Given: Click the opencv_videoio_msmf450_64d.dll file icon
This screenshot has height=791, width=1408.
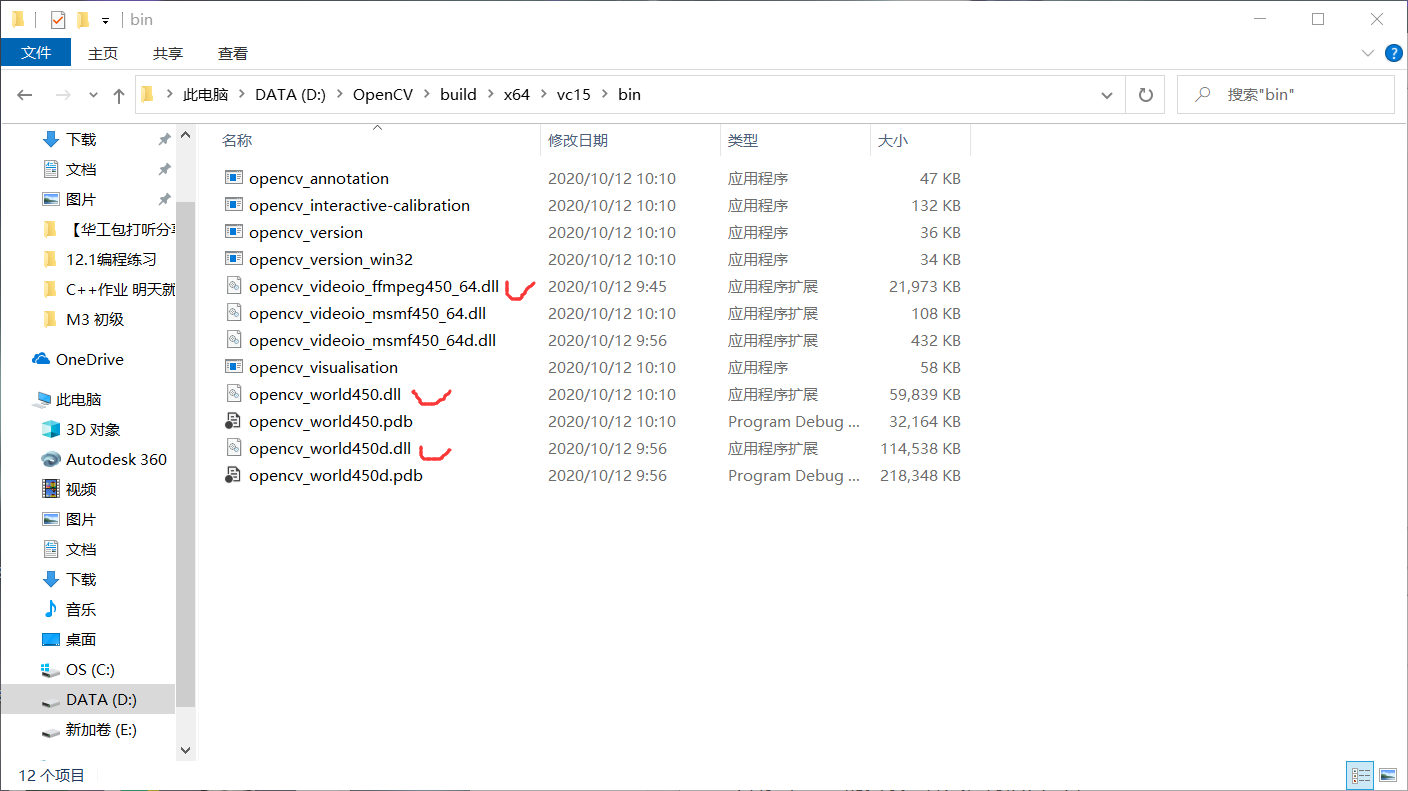Looking at the screenshot, I should tap(234, 340).
